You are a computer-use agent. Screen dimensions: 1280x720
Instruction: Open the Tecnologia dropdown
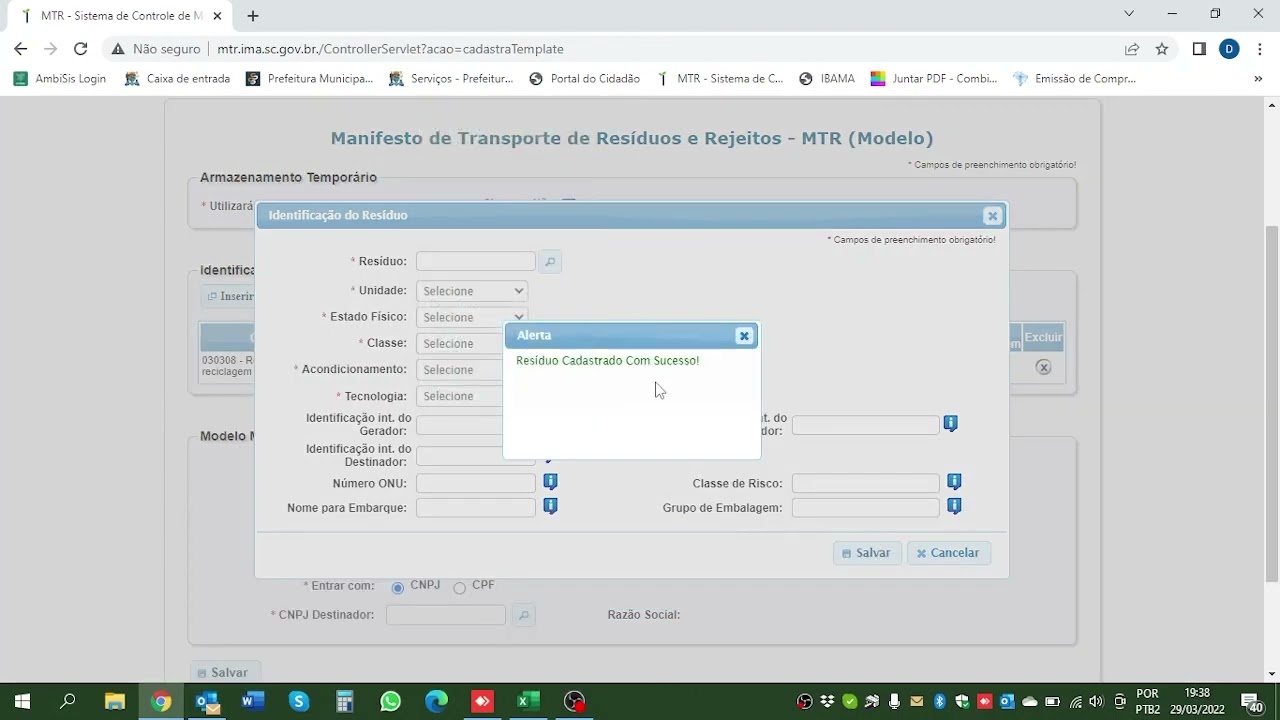(x=460, y=396)
